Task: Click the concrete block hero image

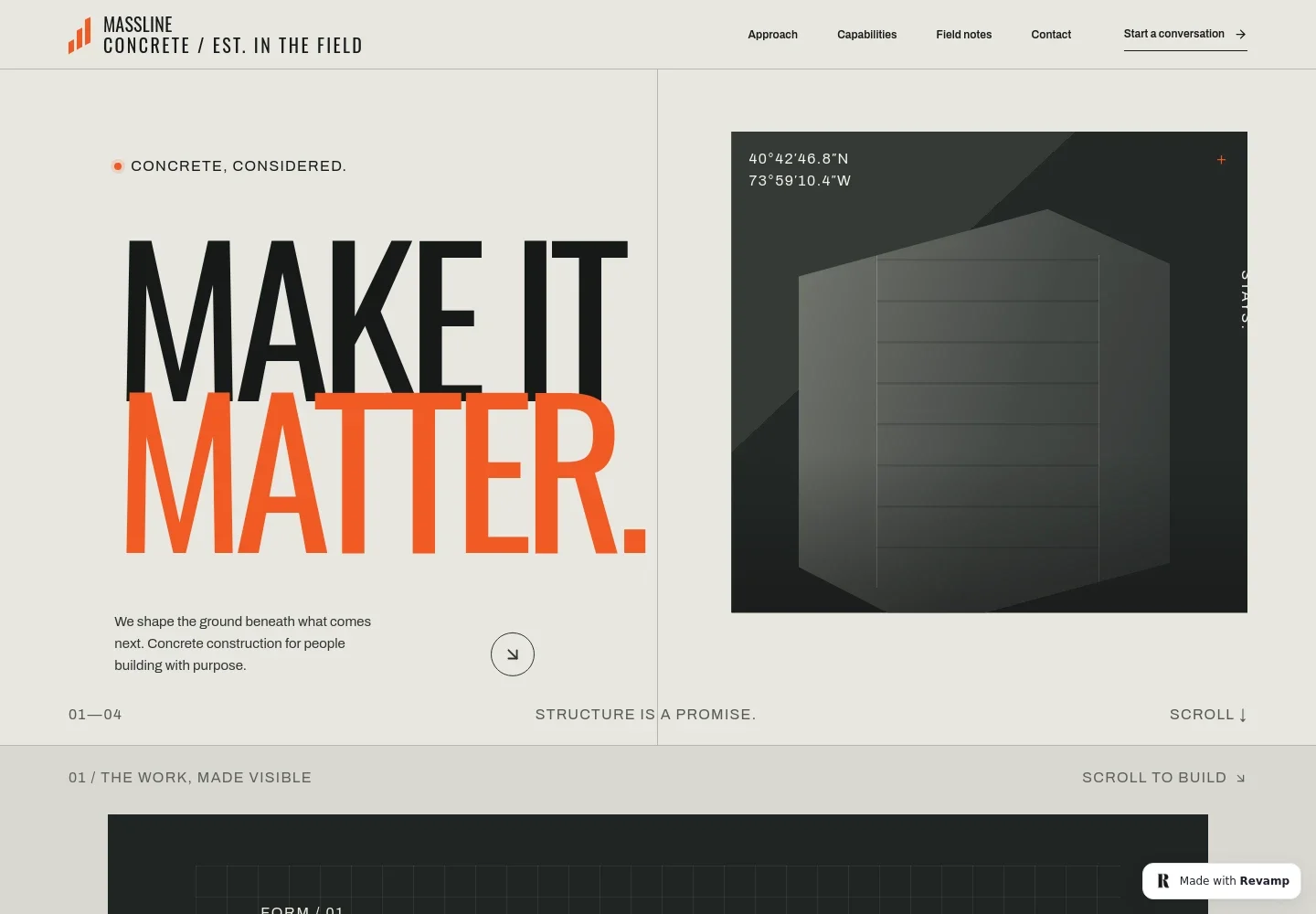Action: [989, 372]
